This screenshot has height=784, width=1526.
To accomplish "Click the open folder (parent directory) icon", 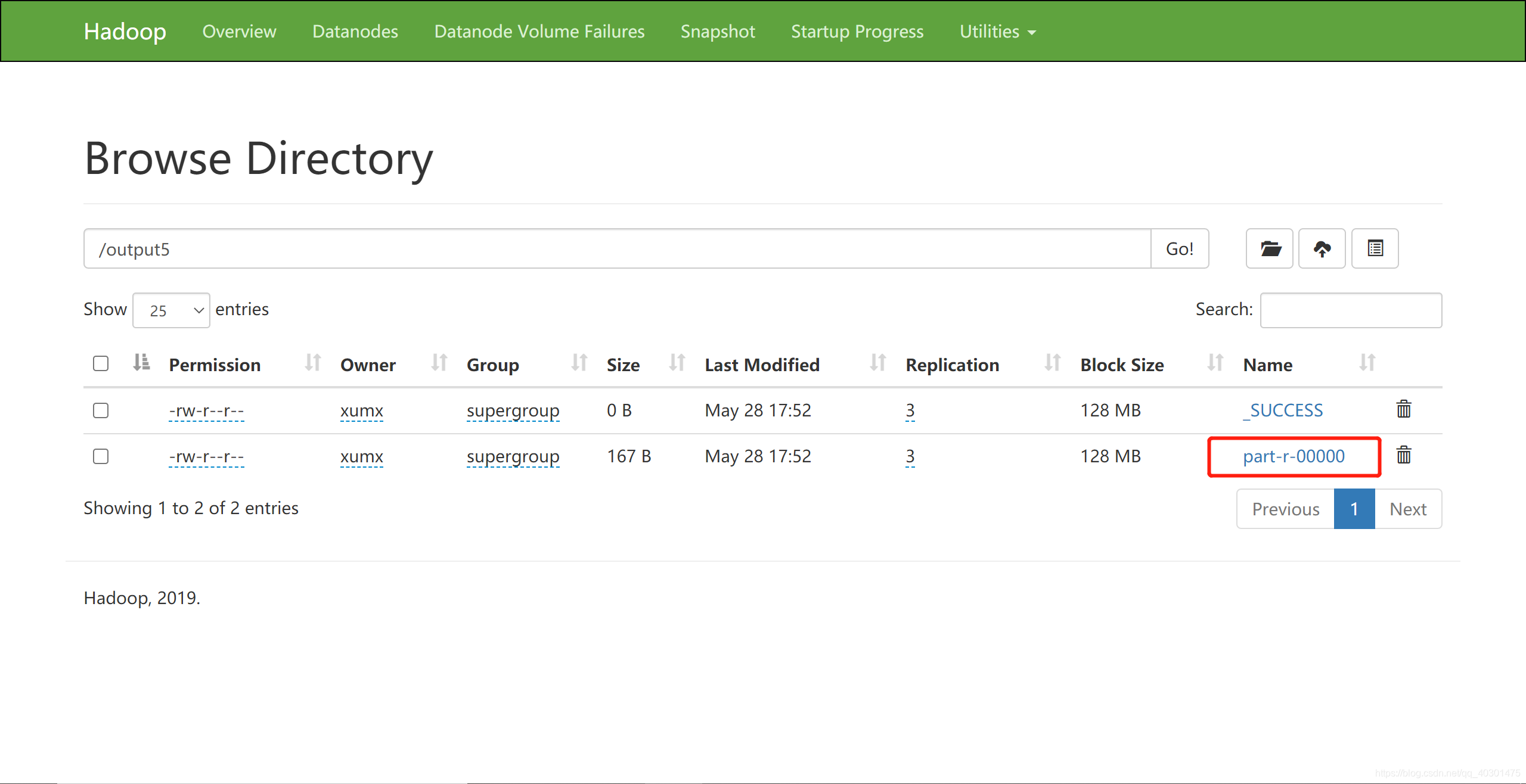I will 1269,248.
